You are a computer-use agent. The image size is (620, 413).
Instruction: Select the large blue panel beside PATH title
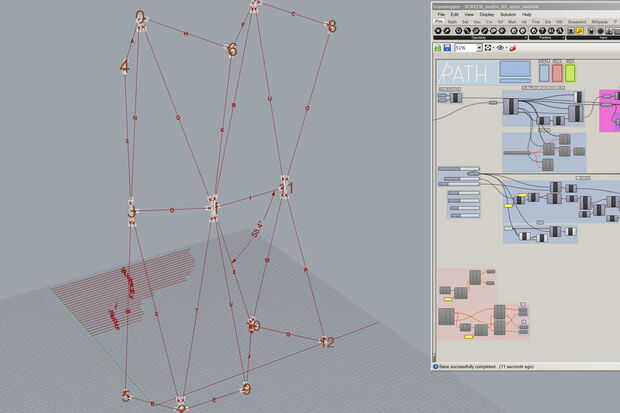(515, 69)
